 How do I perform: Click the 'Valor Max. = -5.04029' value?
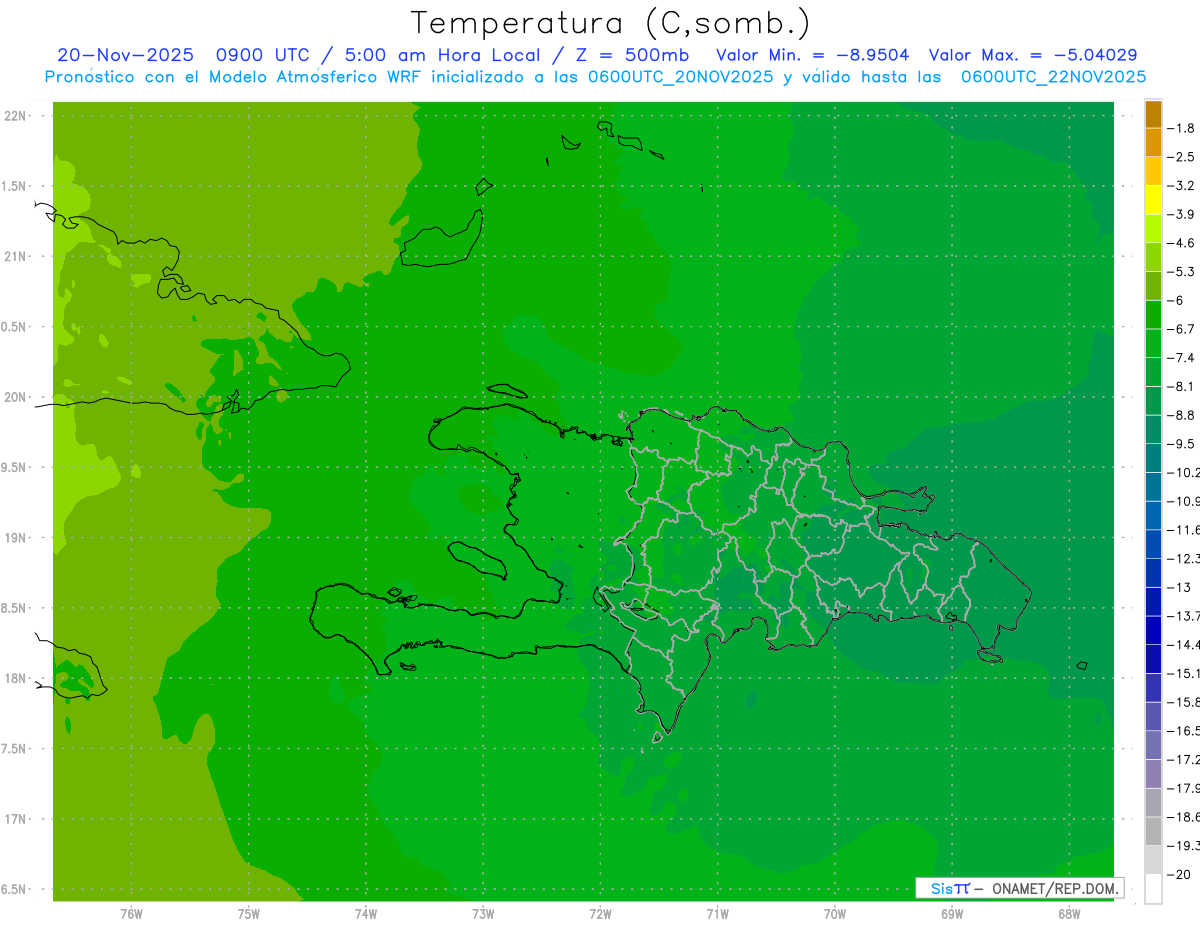click(1033, 55)
